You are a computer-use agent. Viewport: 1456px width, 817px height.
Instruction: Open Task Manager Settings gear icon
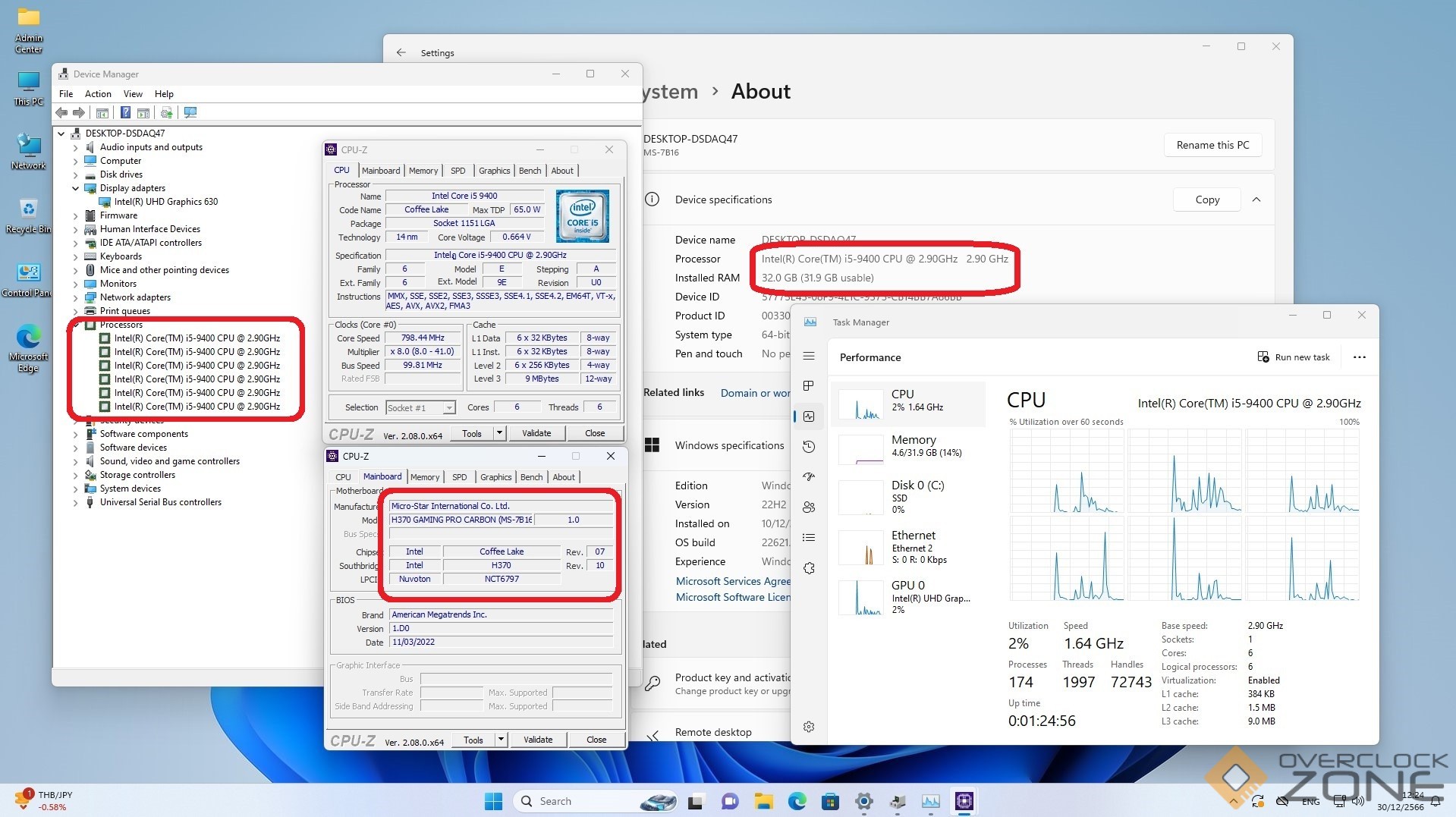[809, 727]
